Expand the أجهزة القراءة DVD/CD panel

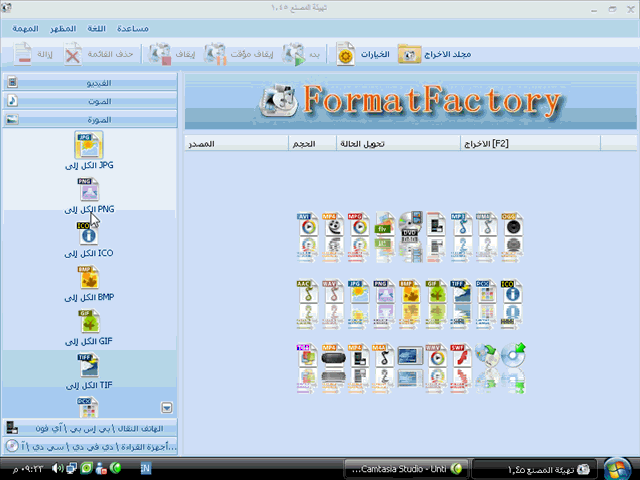point(90,447)
